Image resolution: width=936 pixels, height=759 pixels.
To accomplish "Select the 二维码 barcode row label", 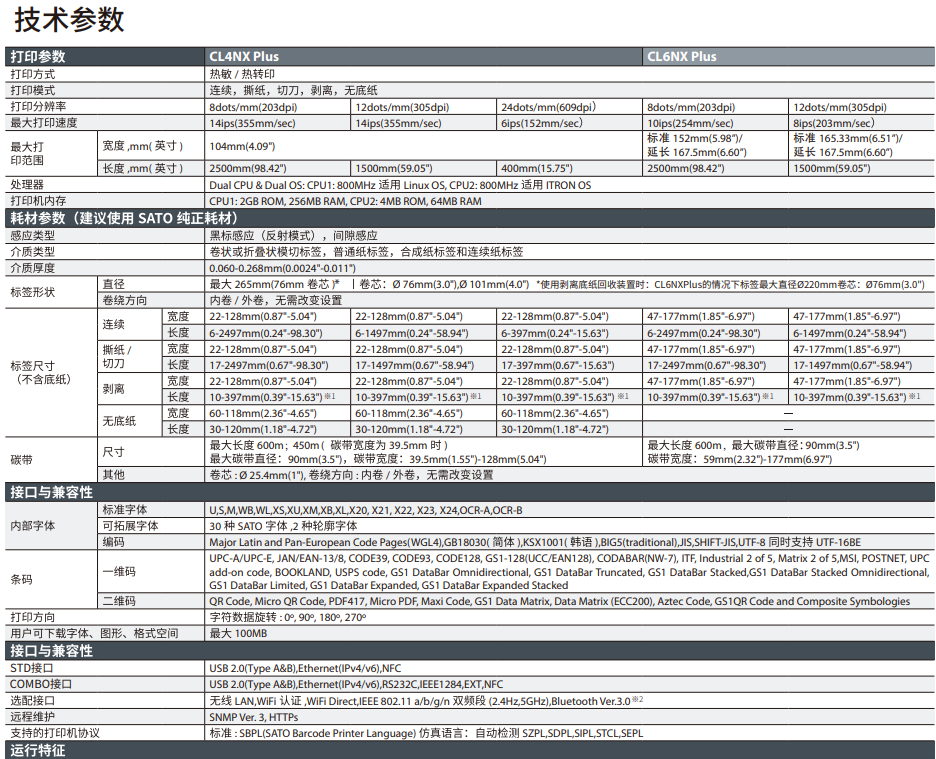I will (118, 601).
